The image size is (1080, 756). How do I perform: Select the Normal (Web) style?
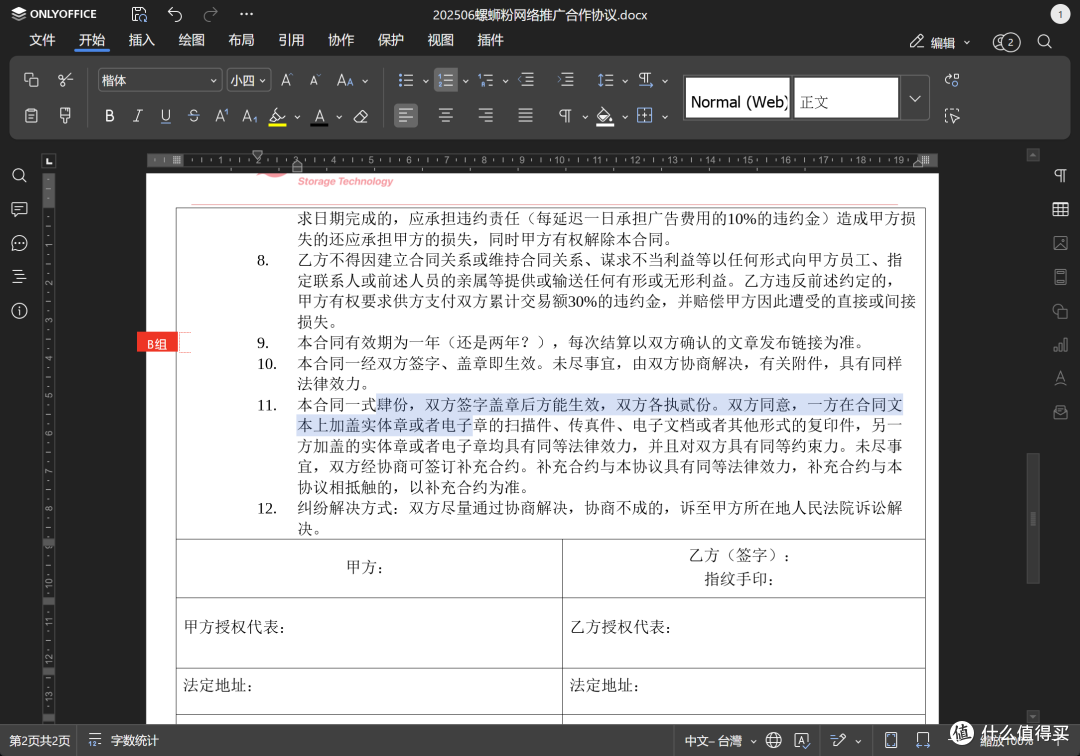[x=738, y=98]
